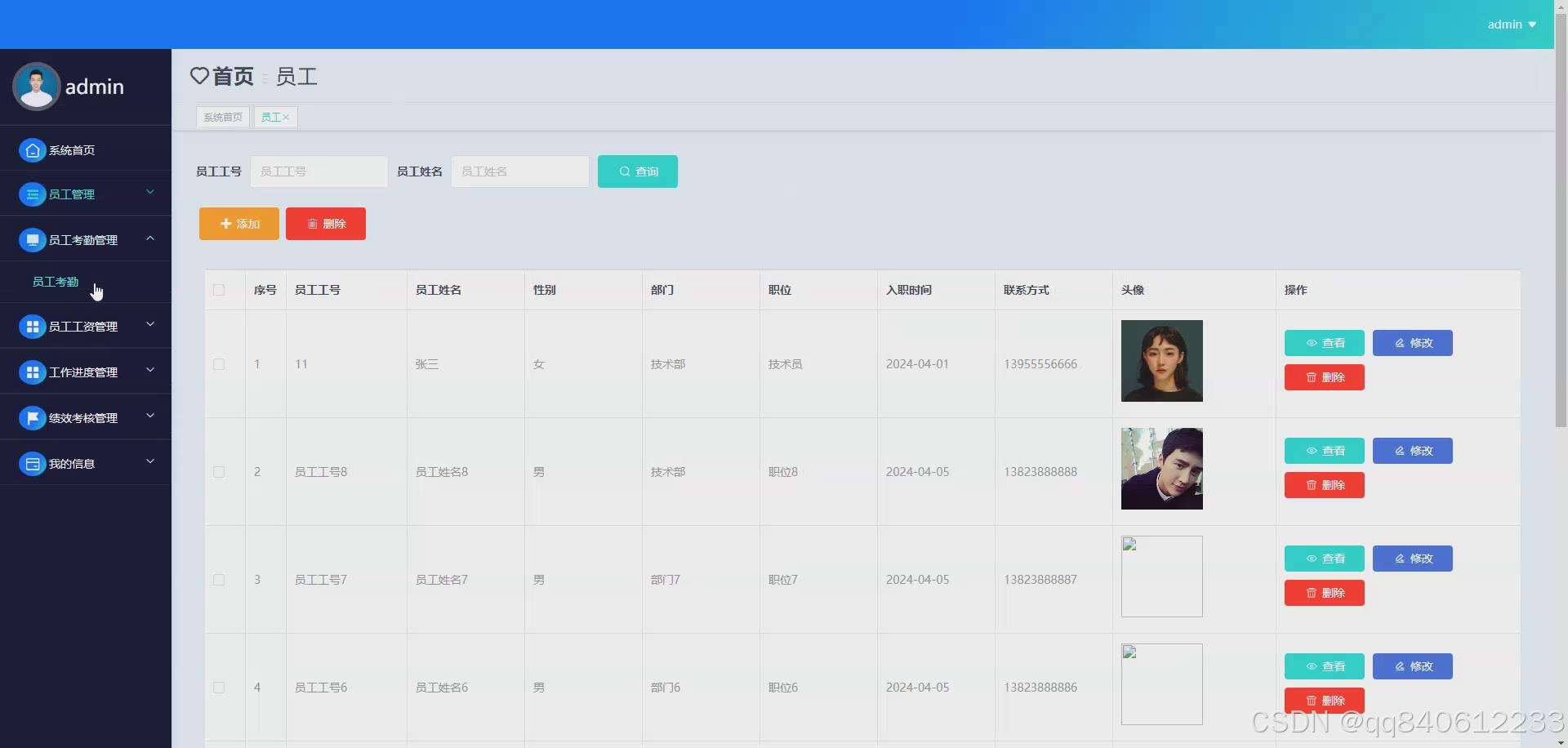Click the vertical scrollbar thumb on right edge
The image size is (1568, 748).
pyautogui.click(x=1561, y=220)
